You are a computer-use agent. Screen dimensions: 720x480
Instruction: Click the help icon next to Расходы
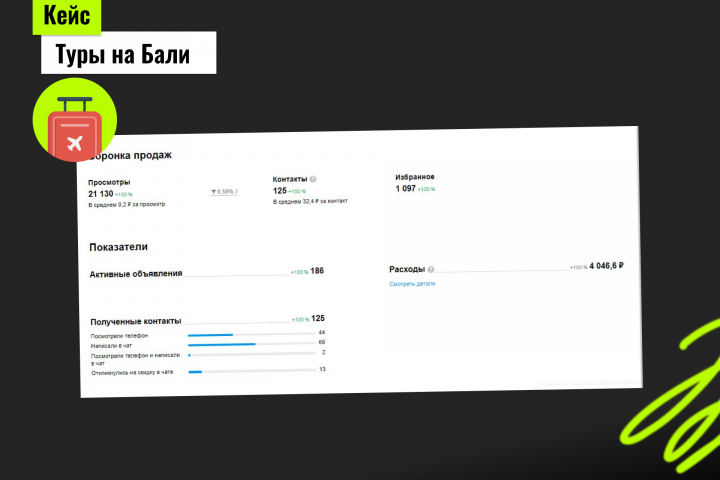pyautogui.click(x=431, y=270)
